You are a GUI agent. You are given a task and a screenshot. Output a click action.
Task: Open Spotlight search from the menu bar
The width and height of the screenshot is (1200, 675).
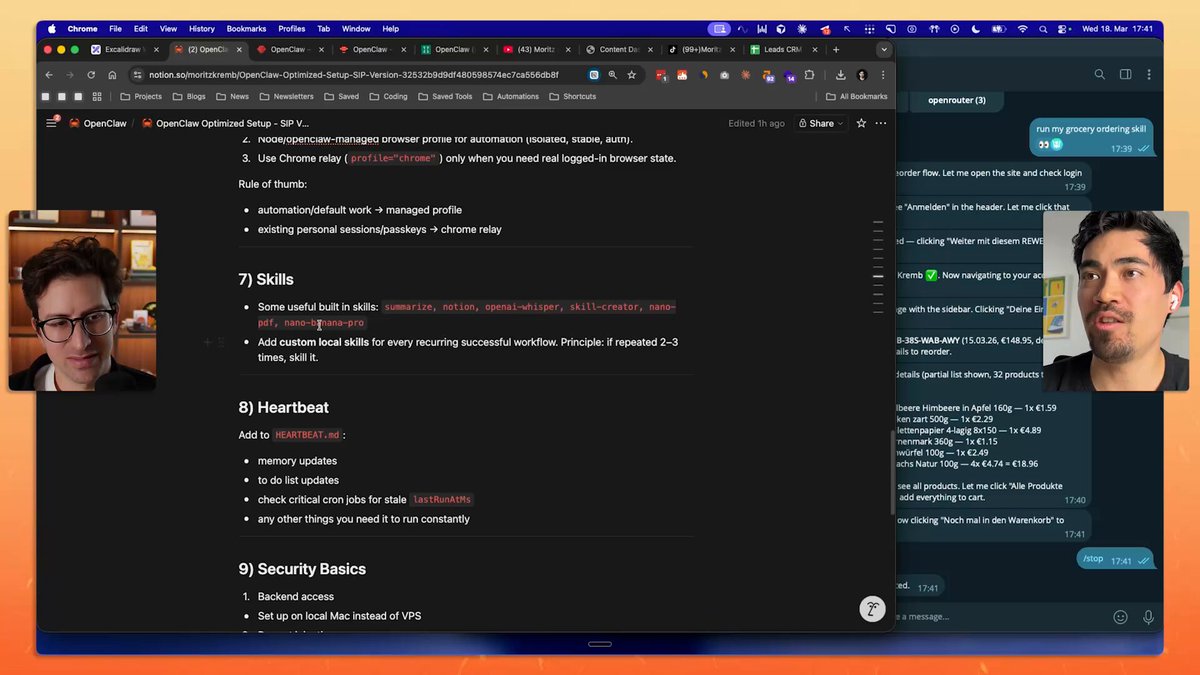[x=1043, y=29]
